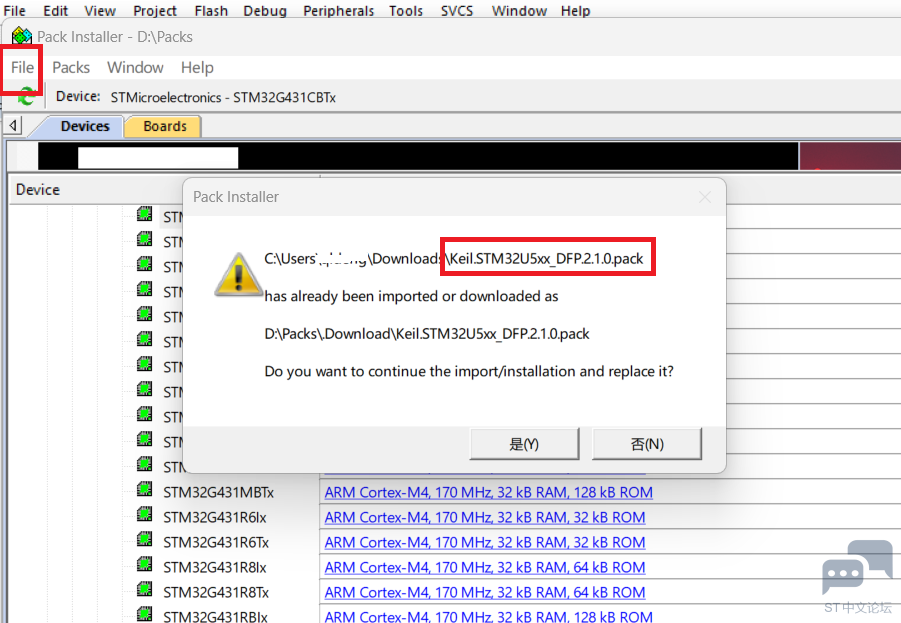Image resolution: width=901 pixels, height=623 pixels.
Task: Open Pack Installer Help menu
Action: [197, 67]
